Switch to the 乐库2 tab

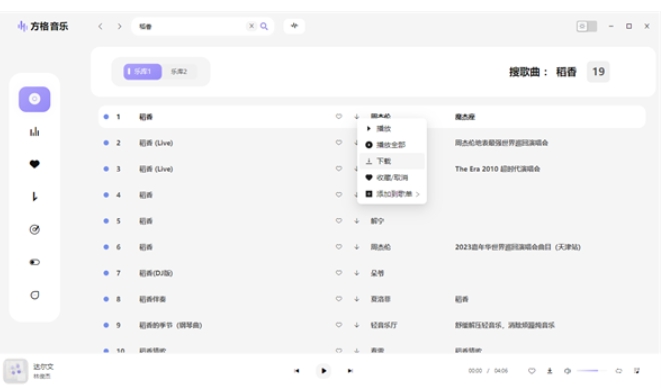[179, 72]
